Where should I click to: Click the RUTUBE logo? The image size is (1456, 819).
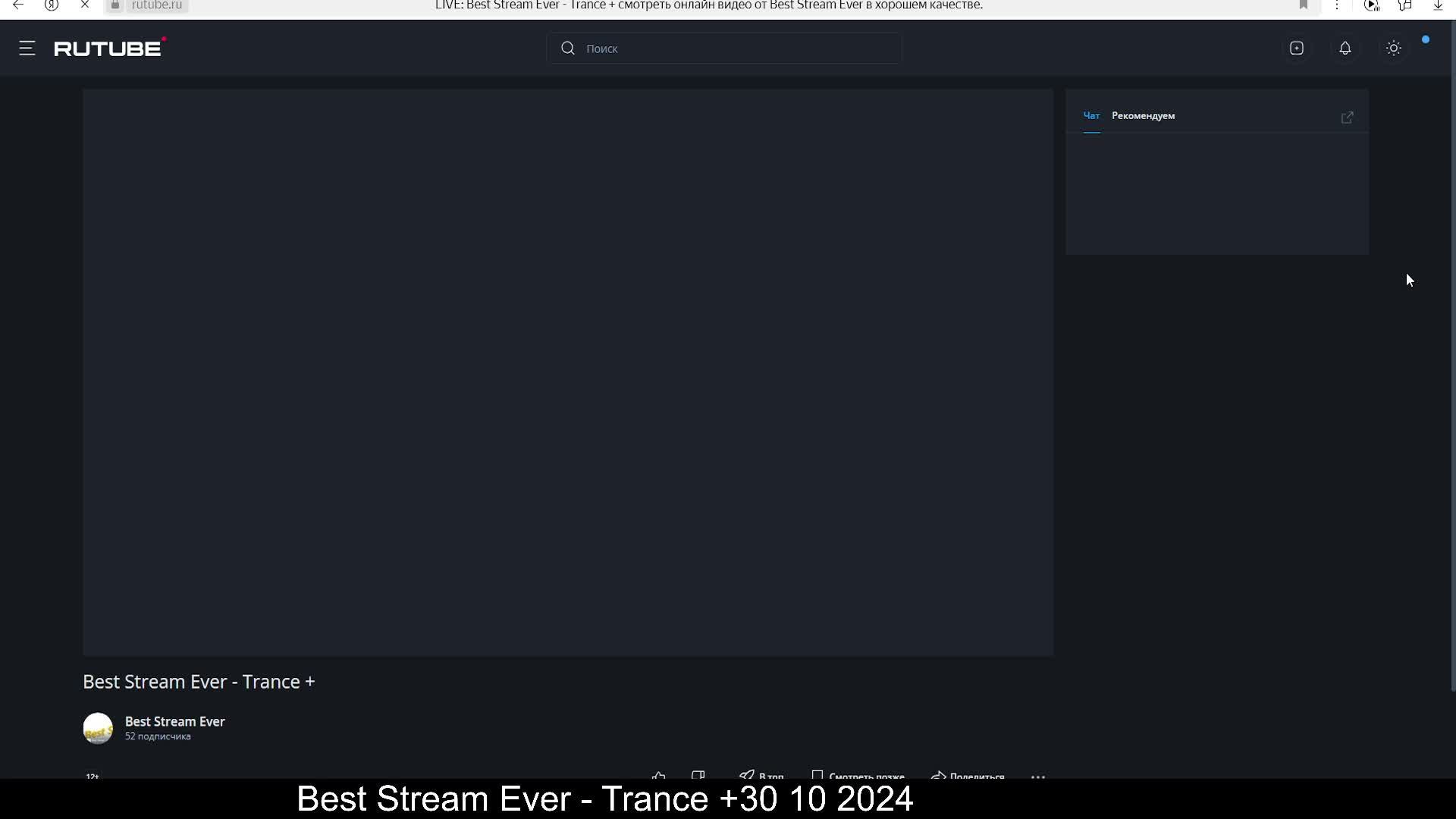click(109, 49)
